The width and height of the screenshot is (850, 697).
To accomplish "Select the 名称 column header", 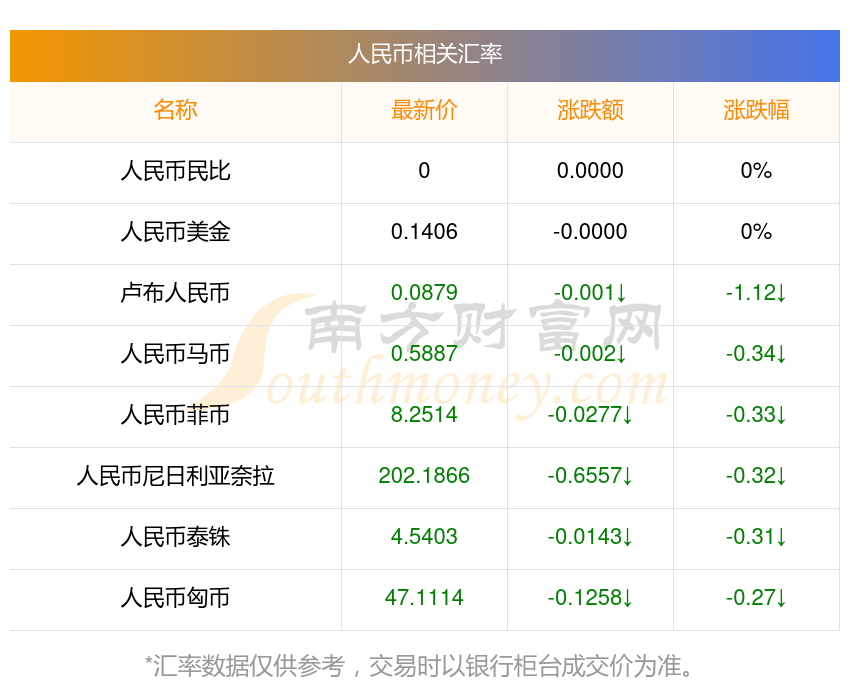I will (x=175, y=110).
